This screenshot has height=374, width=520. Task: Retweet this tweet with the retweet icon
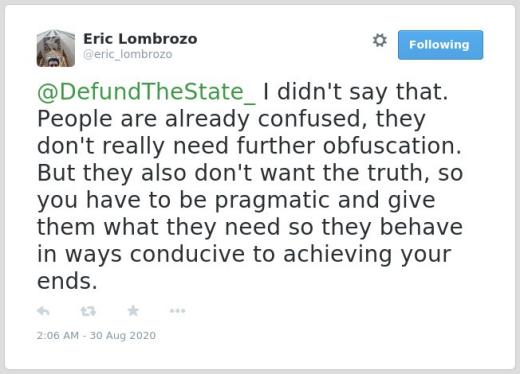88,311
